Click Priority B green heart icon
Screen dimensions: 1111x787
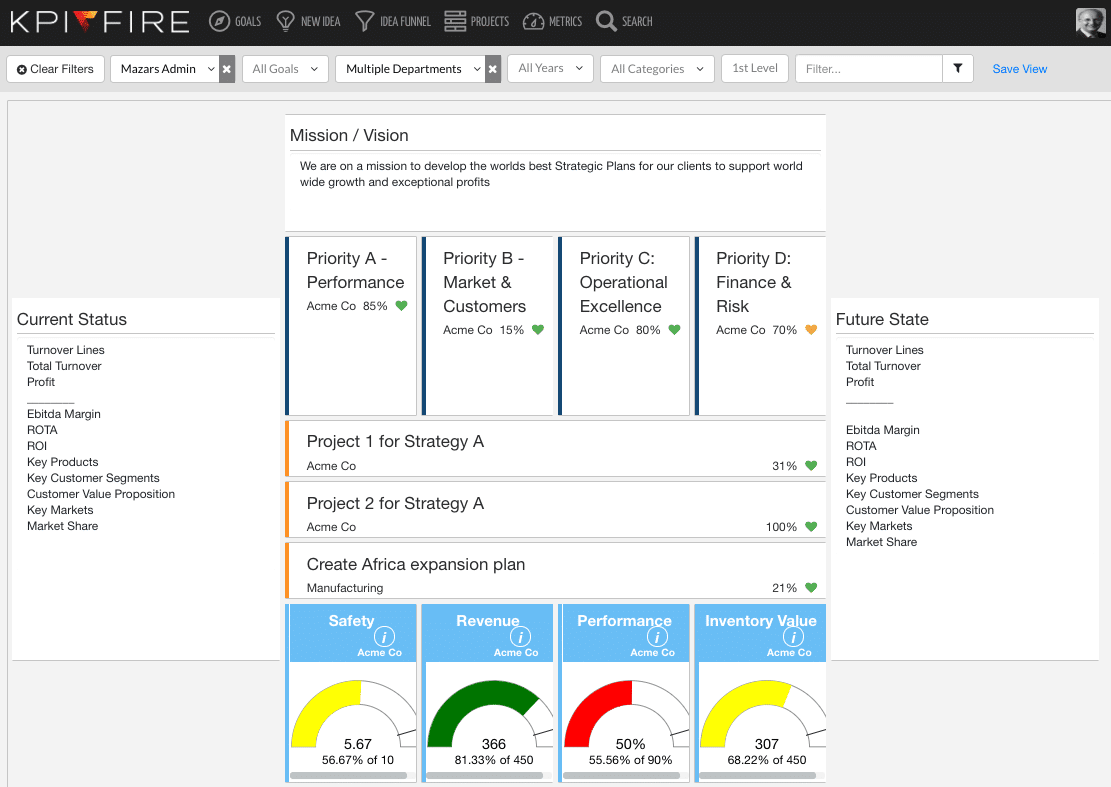click(538, 329)
